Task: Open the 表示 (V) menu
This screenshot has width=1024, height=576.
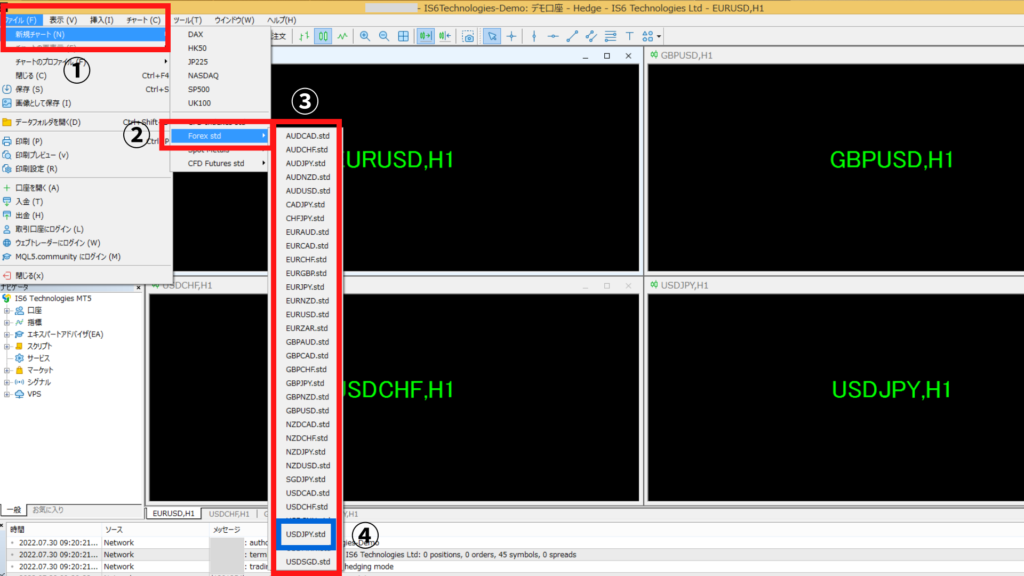Action: 63,20
